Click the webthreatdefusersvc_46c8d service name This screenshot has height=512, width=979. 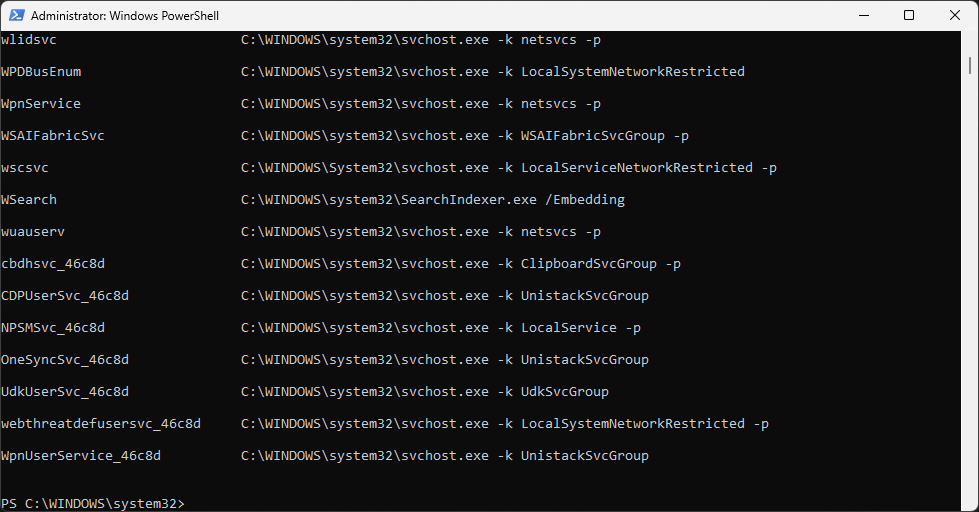point(101,424)
